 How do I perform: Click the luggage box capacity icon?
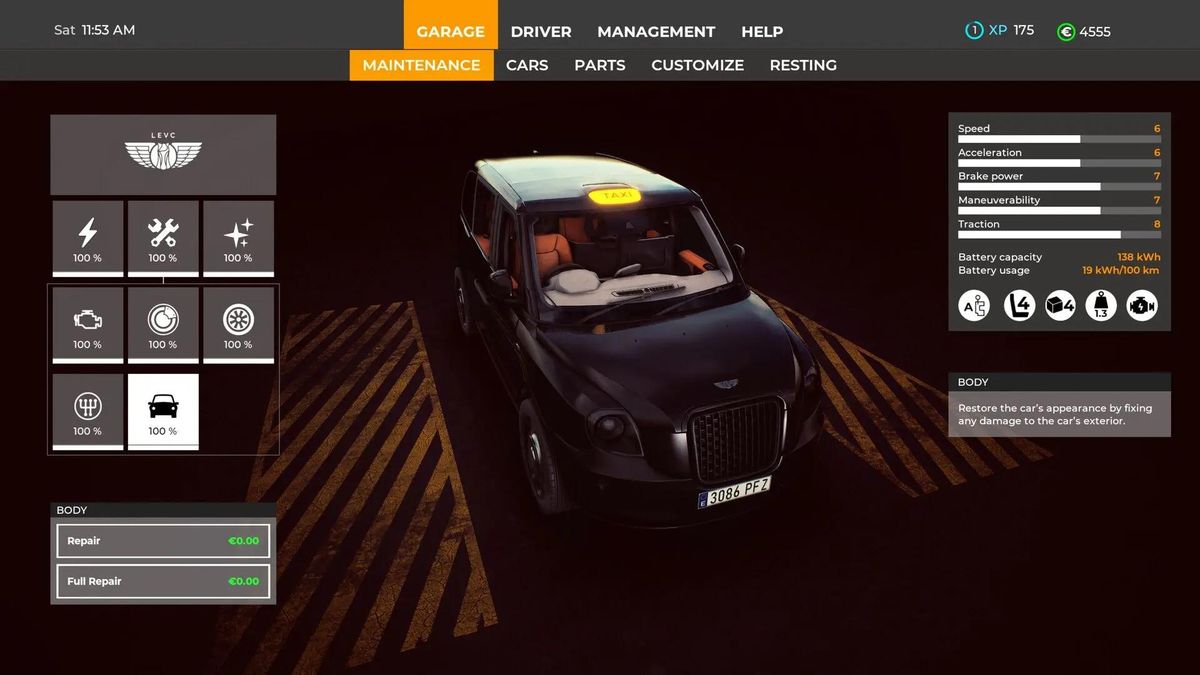(1060, 305)
